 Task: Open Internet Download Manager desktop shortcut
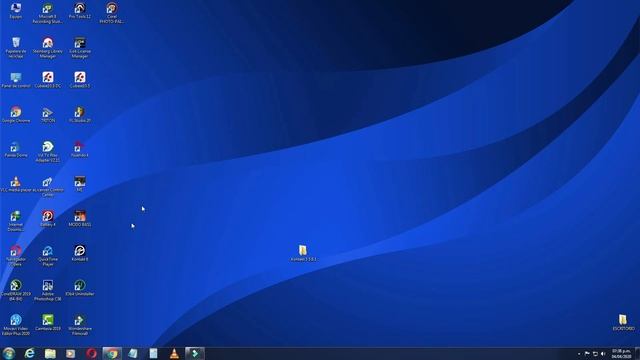tap(16, 221)
